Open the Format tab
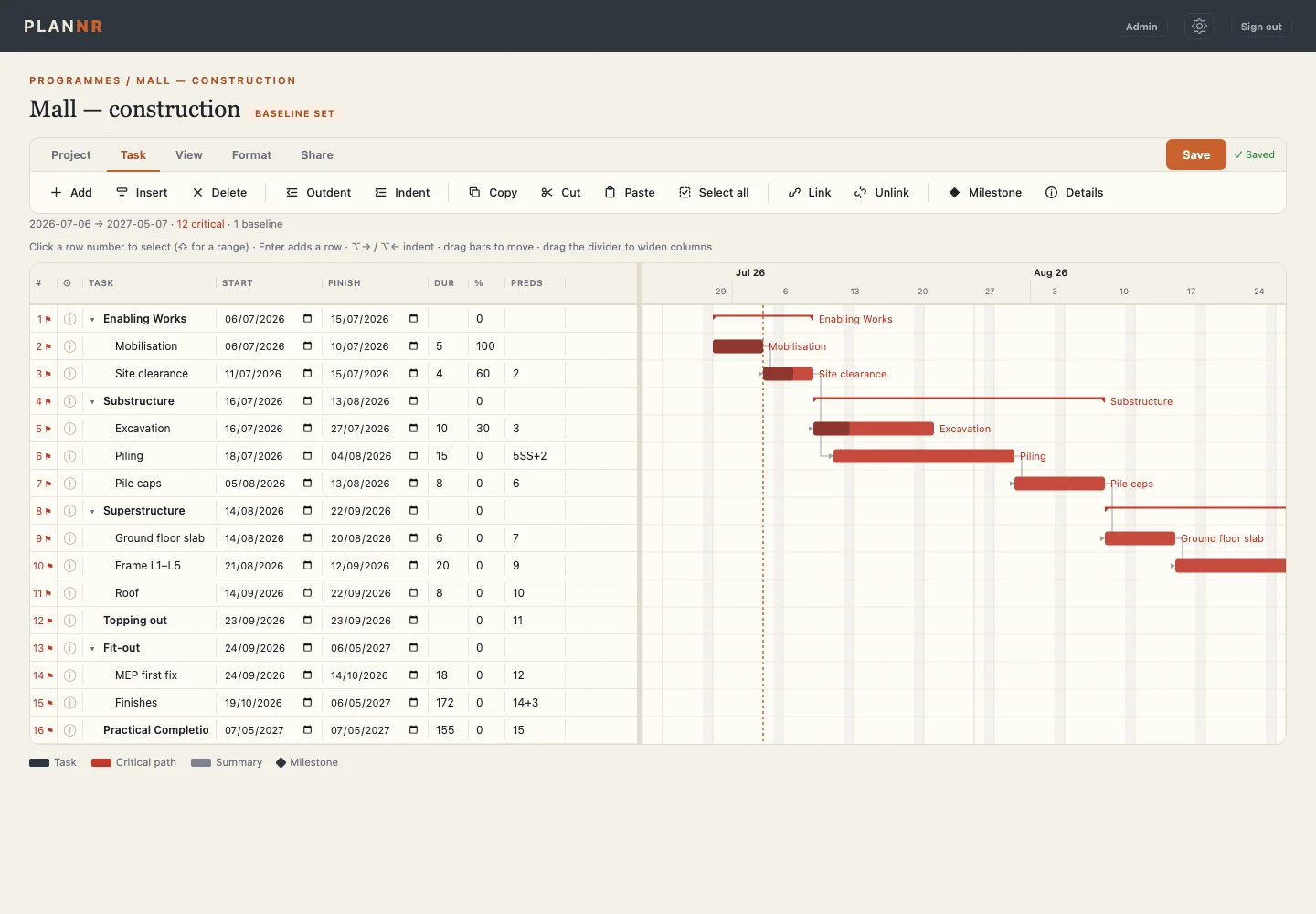 [x=251, y=155]
